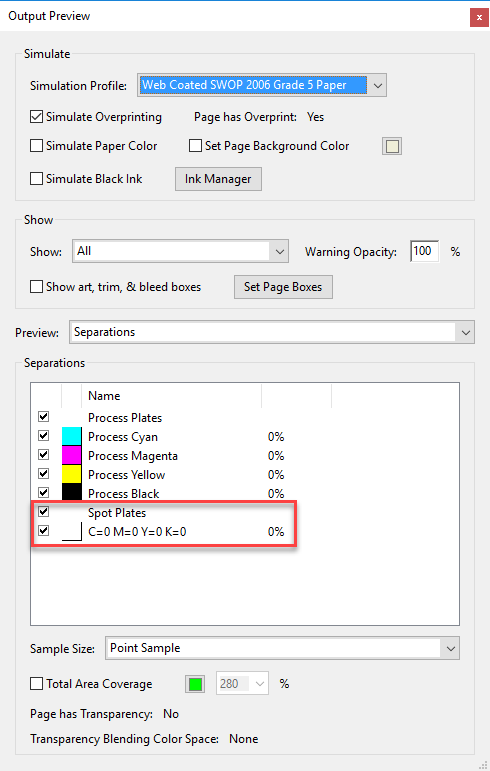
Task: Enable Simulate Paper Color
Action: [x=36, y=146]
